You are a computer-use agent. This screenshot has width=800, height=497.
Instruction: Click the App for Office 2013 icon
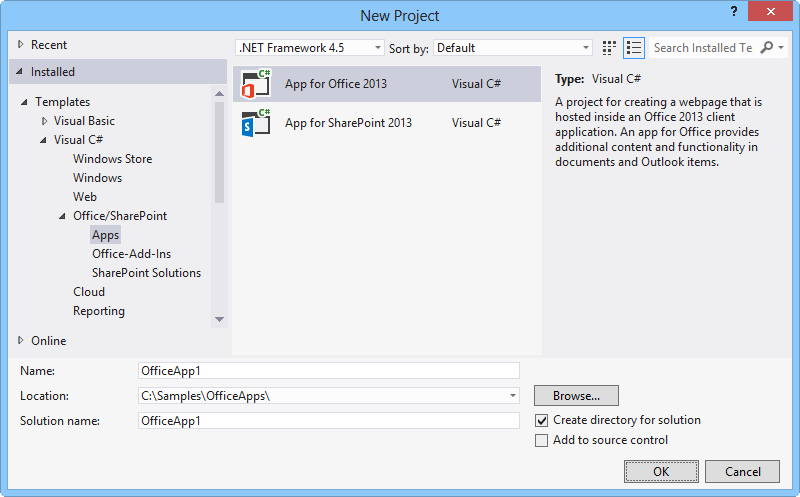click(256, 84)
